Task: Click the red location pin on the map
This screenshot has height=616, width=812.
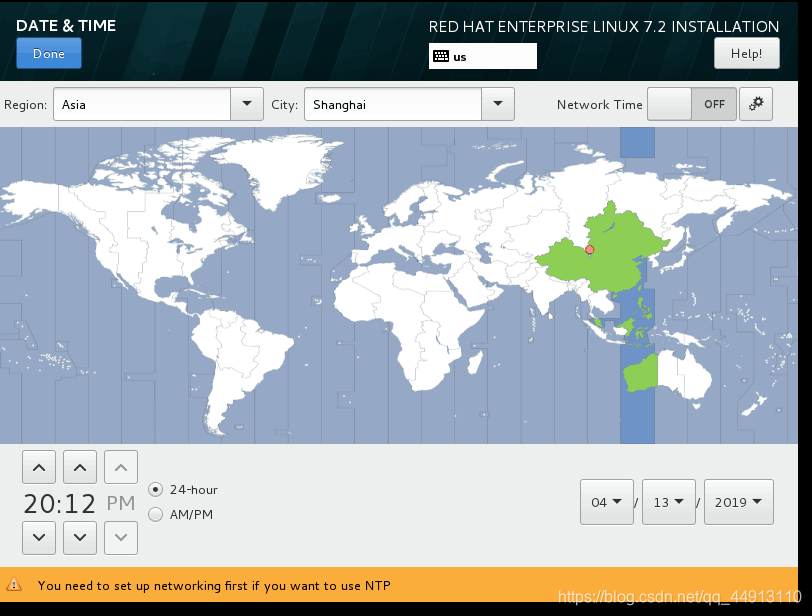Action: pyautogui.click(x=589, y=251)
